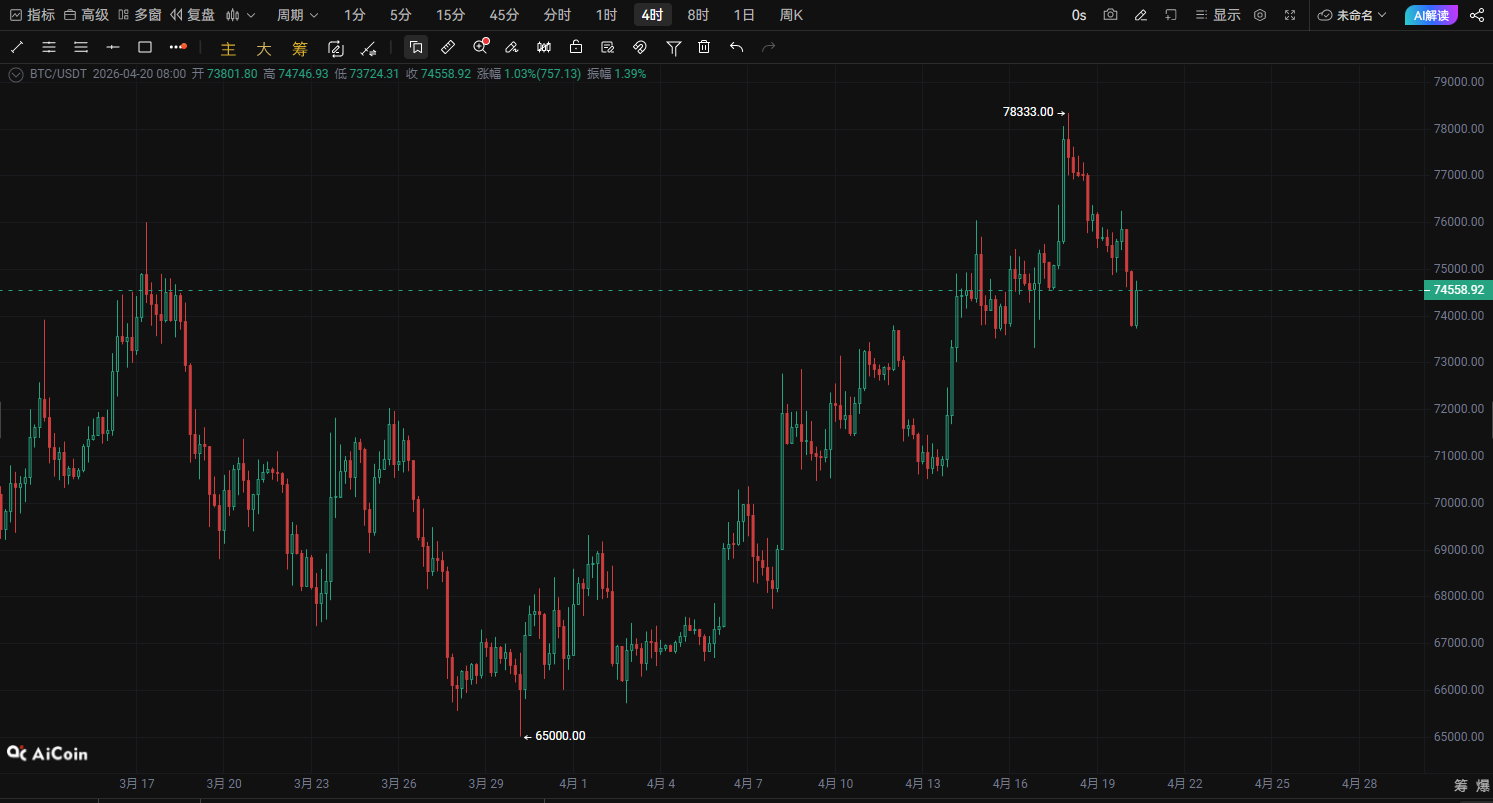Image resolution: width=1493 pixels, height=803 pixels.
Task: Open the AI解读 analysis button
Action: (x=1431, y=15)
